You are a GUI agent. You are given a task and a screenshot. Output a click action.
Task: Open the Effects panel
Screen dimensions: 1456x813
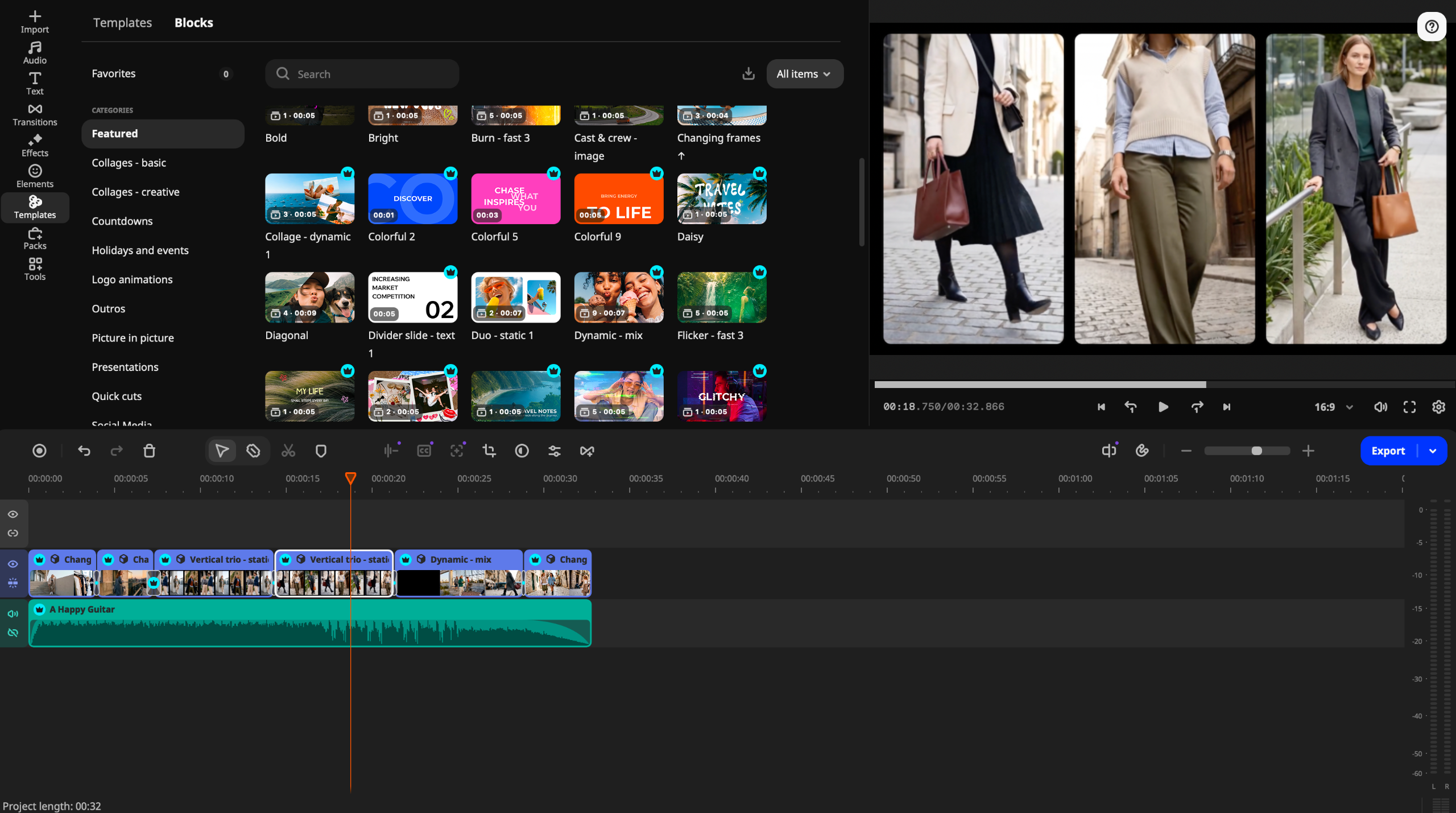tap(35, 146)
